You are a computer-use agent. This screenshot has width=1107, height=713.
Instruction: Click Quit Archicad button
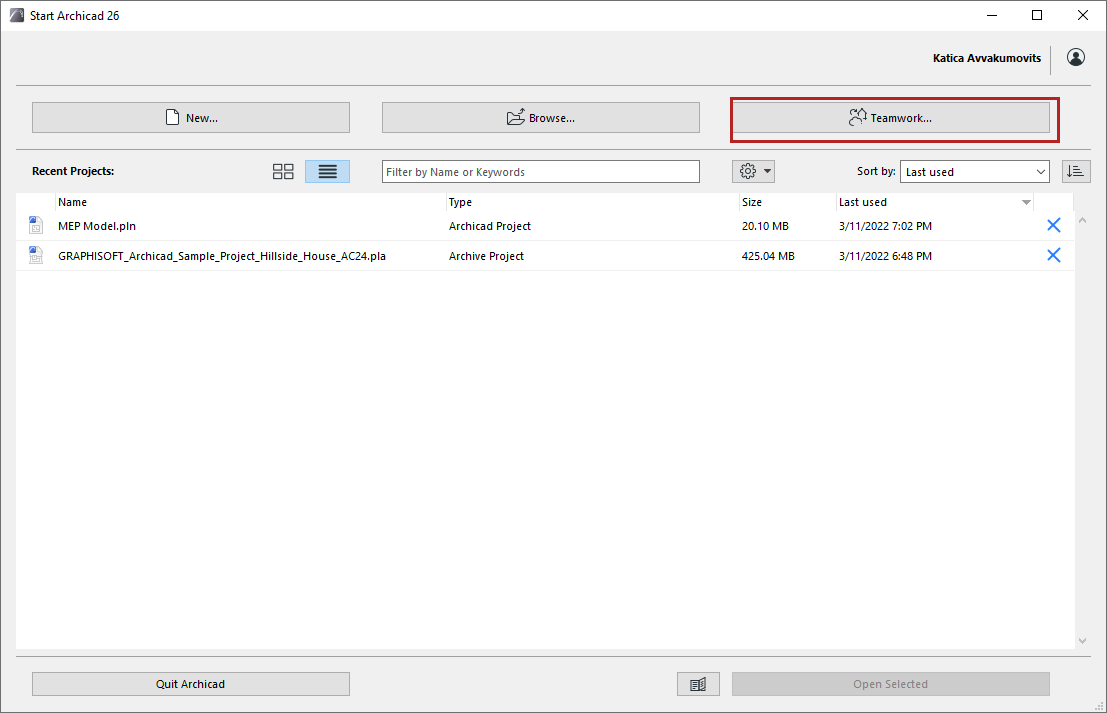click(x=191, y=684)
